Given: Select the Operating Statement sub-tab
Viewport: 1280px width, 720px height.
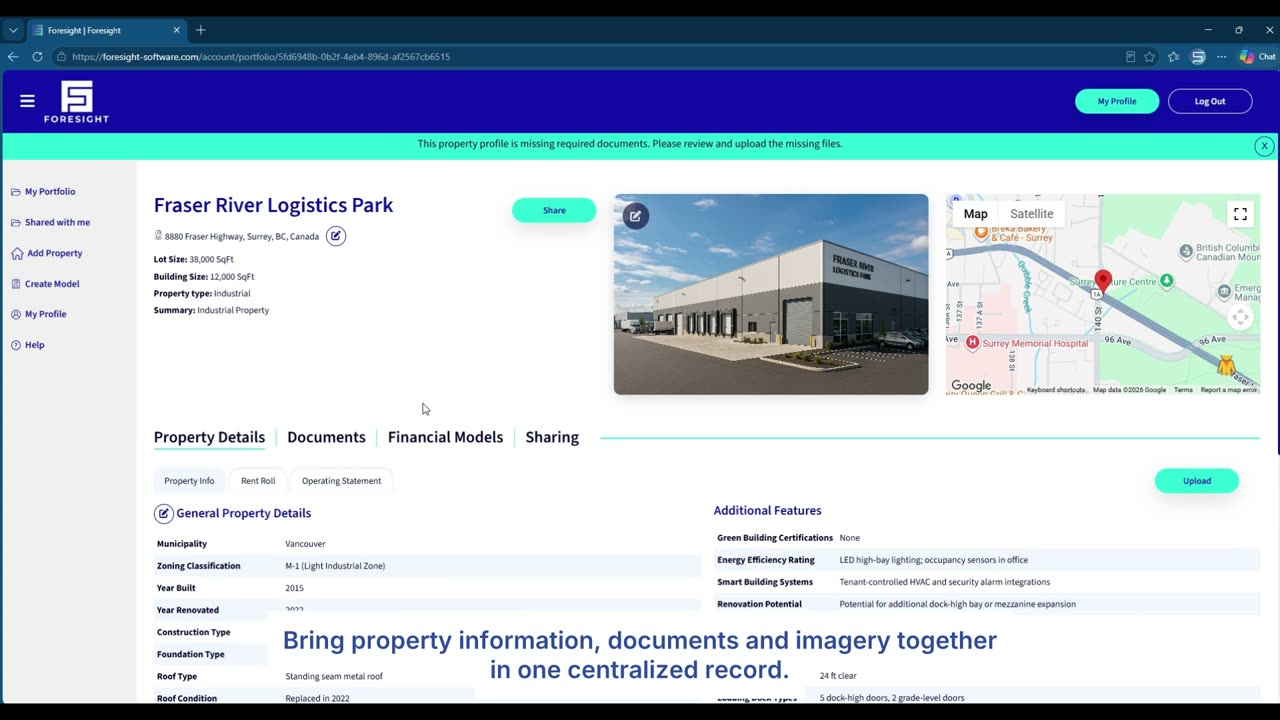Looking at the screenshot, I should tap(342, 481).
